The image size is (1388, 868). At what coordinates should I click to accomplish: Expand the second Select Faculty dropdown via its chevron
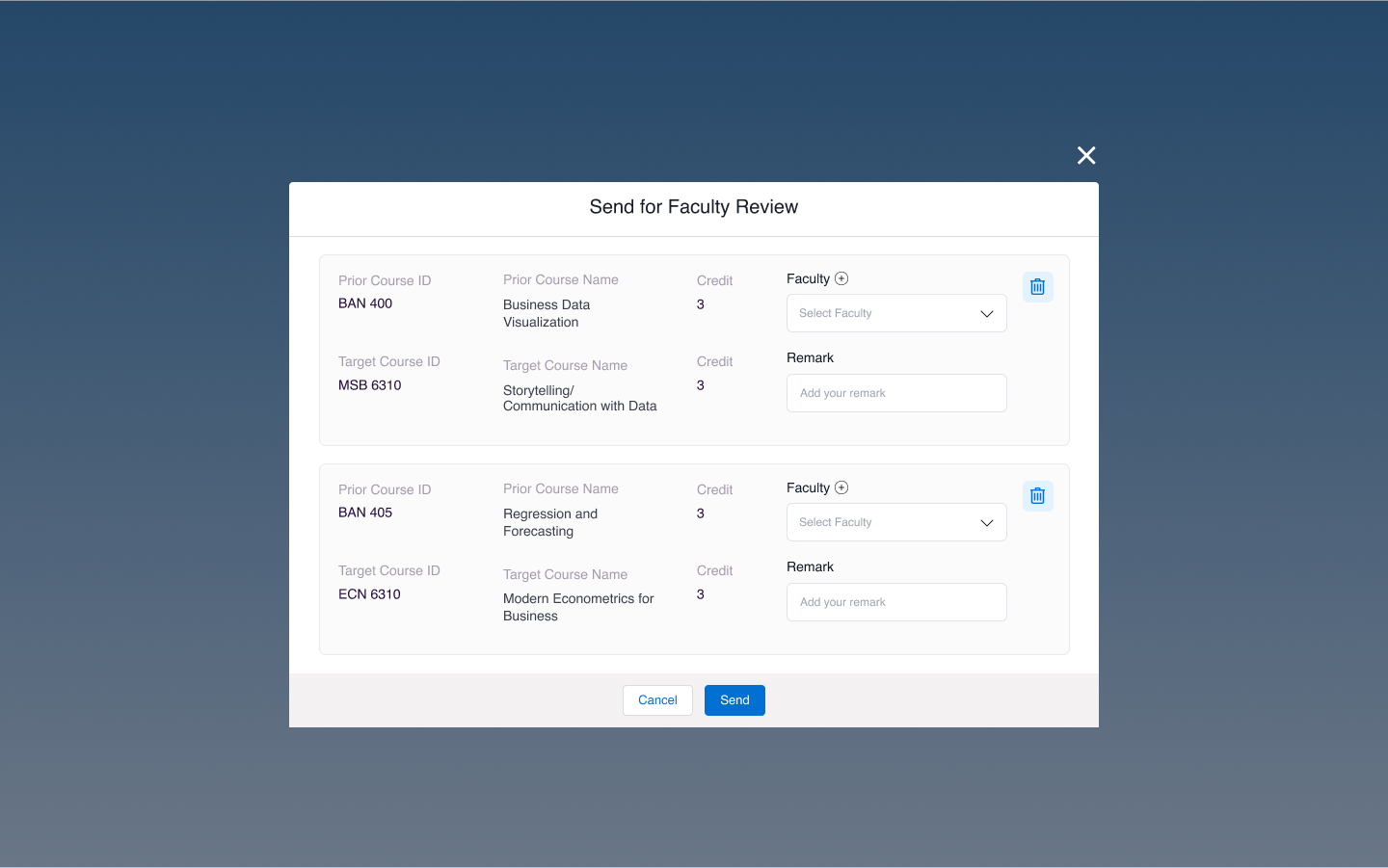(x=986, y=522)
